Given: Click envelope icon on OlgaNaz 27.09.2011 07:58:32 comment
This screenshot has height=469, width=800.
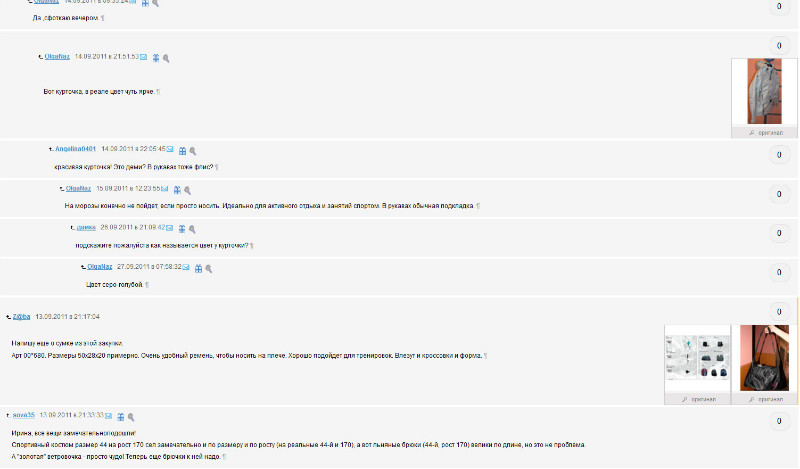Looking at the screenshot, I should [x=186, y=267].
